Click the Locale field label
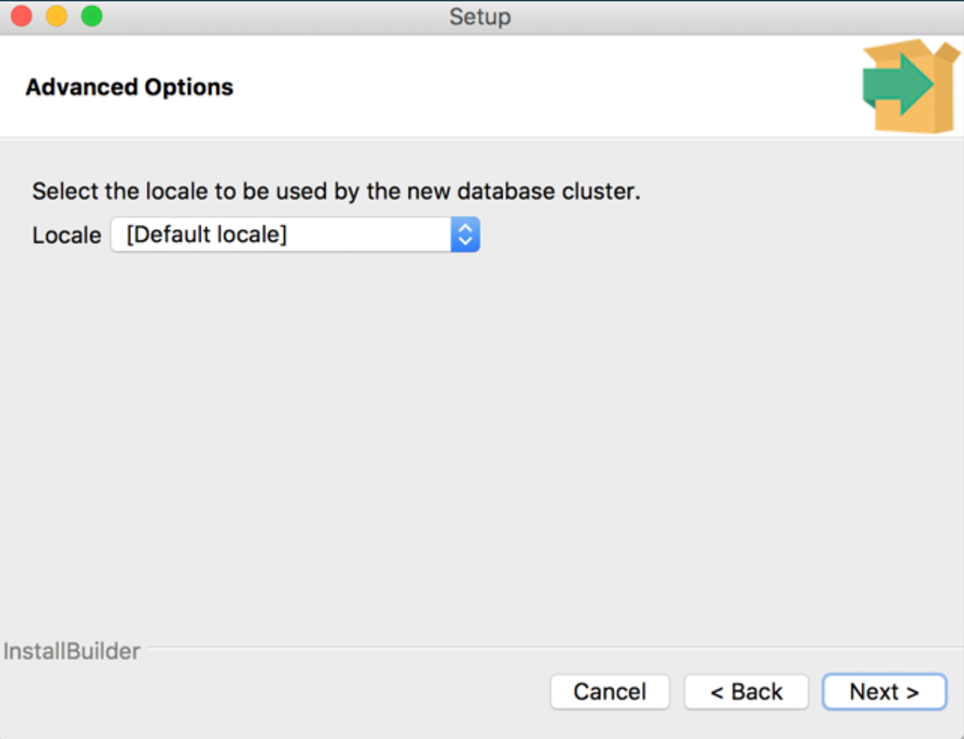The height and width of the screenshot is (739, 964). 66,236
